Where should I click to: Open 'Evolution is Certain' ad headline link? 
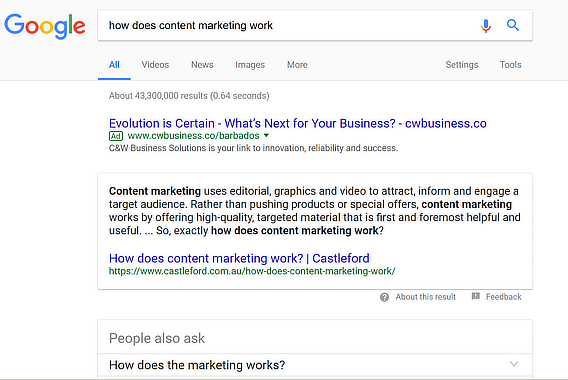coord(297,124)
